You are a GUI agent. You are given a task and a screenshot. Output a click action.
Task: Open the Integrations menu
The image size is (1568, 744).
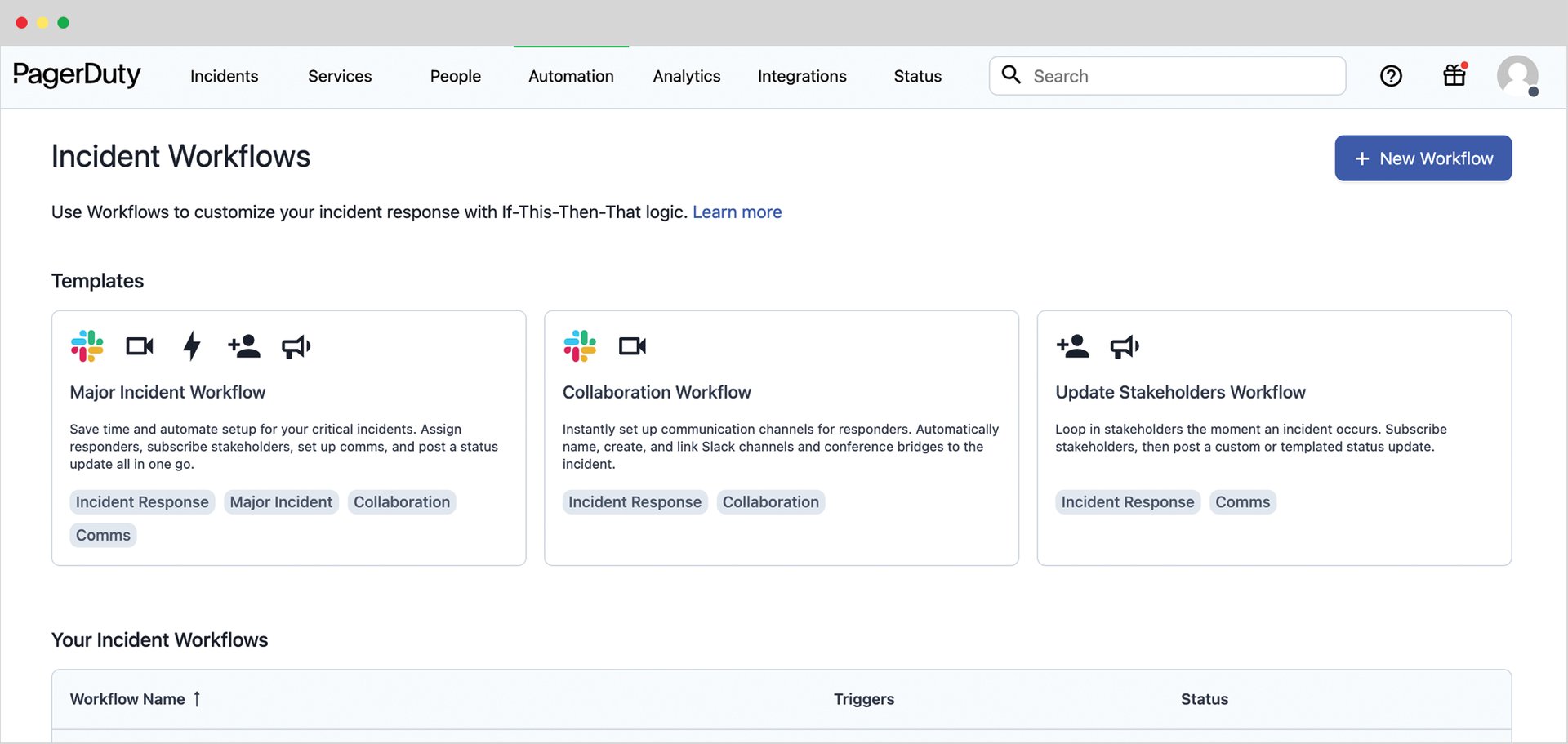pos(802,76)
